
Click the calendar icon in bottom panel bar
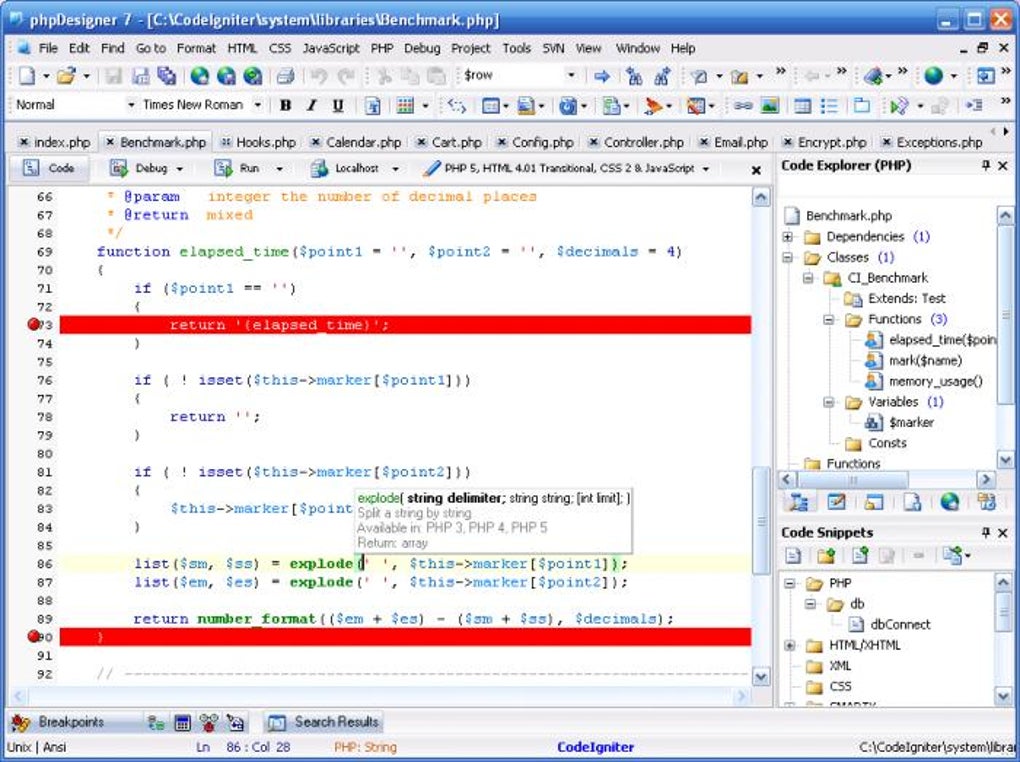click(182, 722)
